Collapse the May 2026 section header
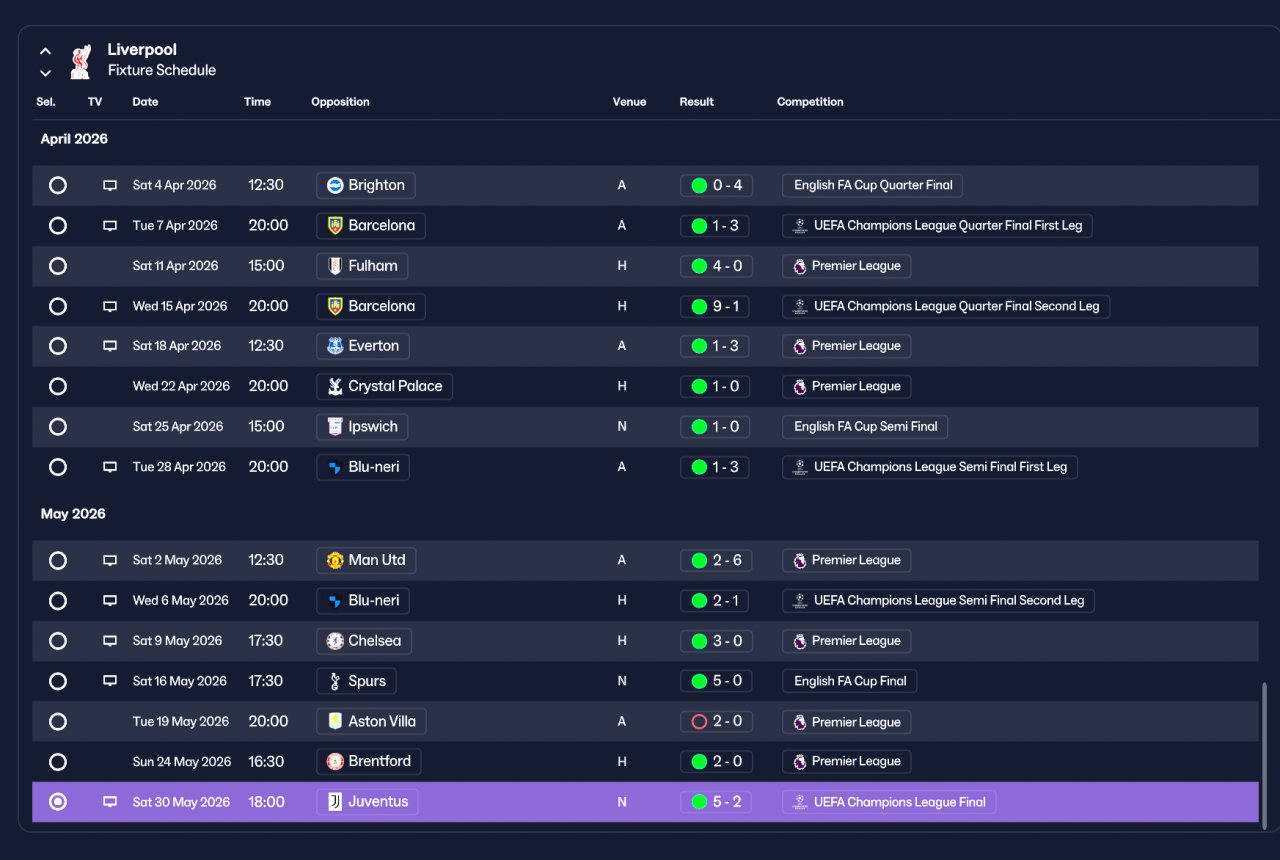1280x860 pixels. coord(73,514)
